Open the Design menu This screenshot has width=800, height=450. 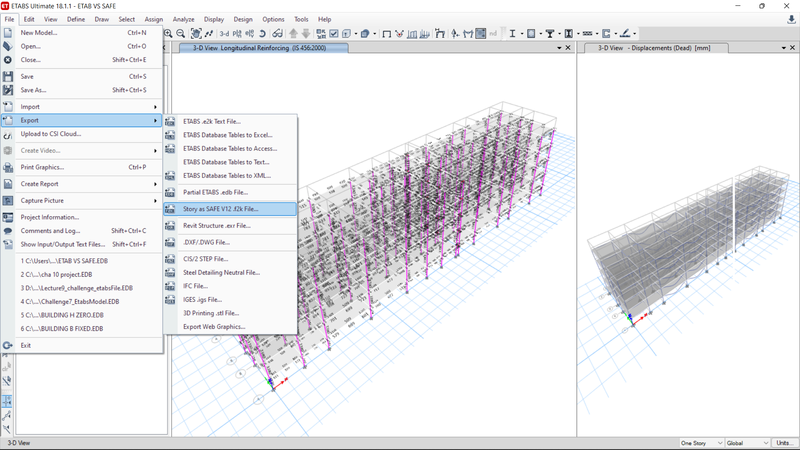(x=243, y=19)
